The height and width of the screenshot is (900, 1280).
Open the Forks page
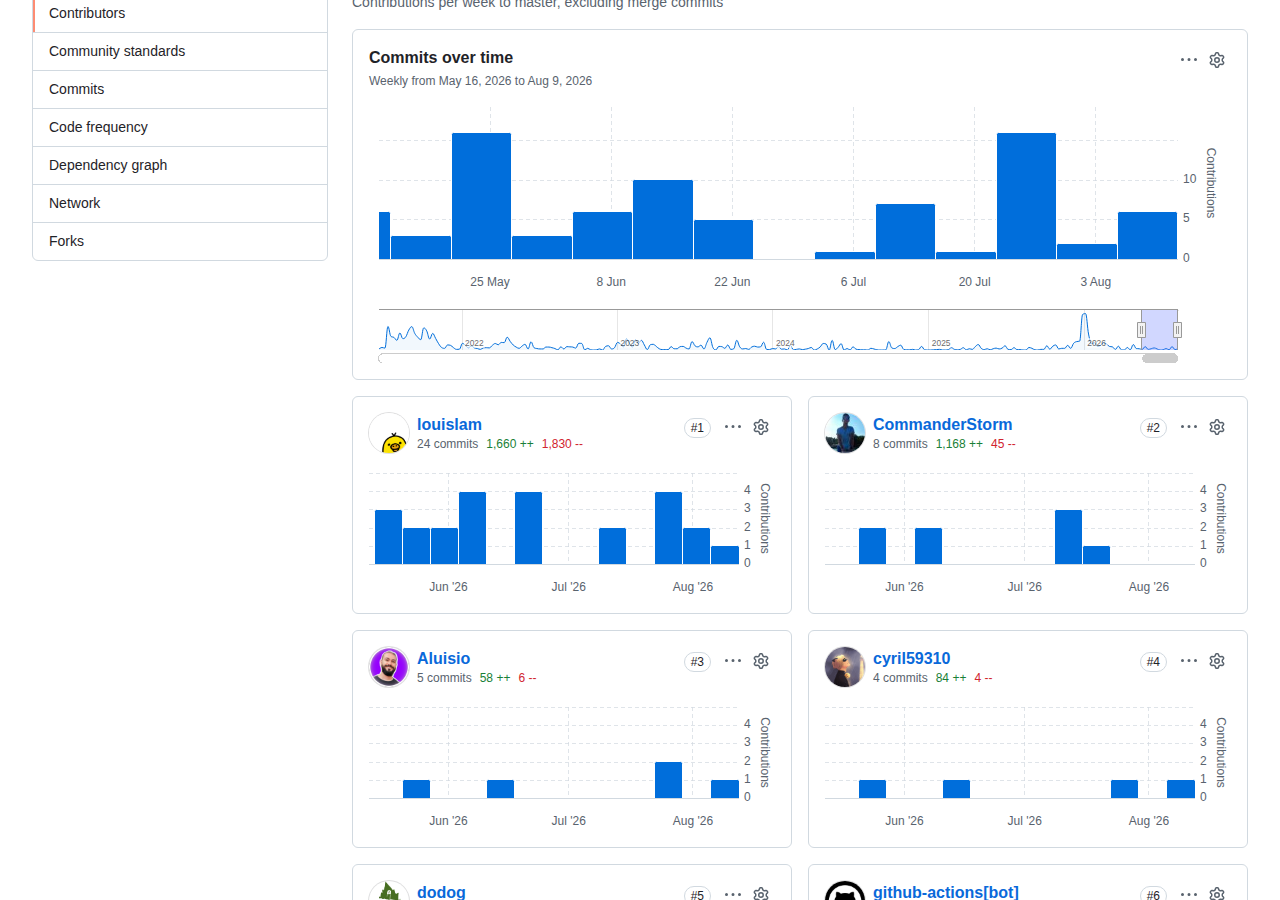click(x=180, y=241)
